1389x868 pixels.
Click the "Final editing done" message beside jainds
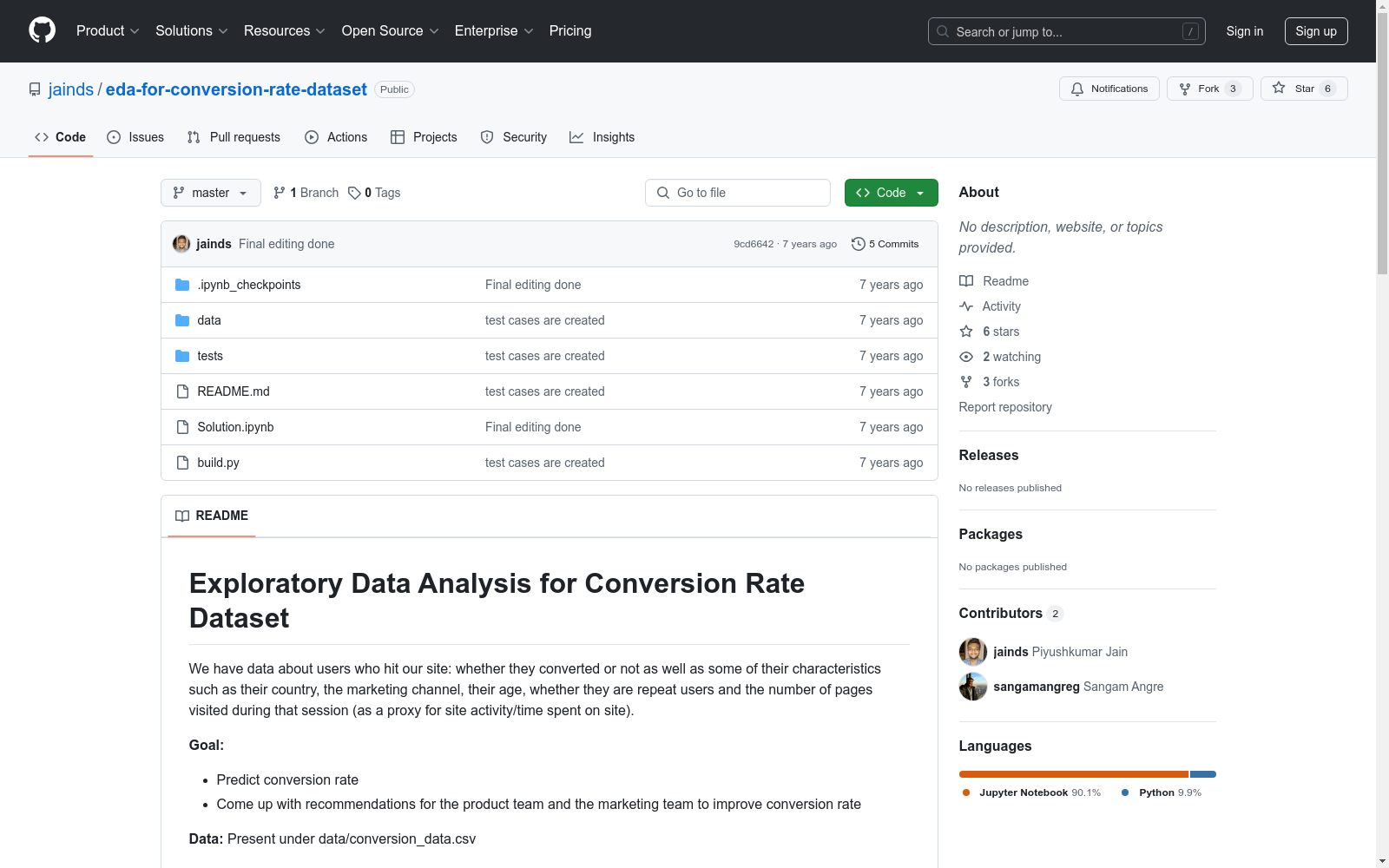coord(286,244)
